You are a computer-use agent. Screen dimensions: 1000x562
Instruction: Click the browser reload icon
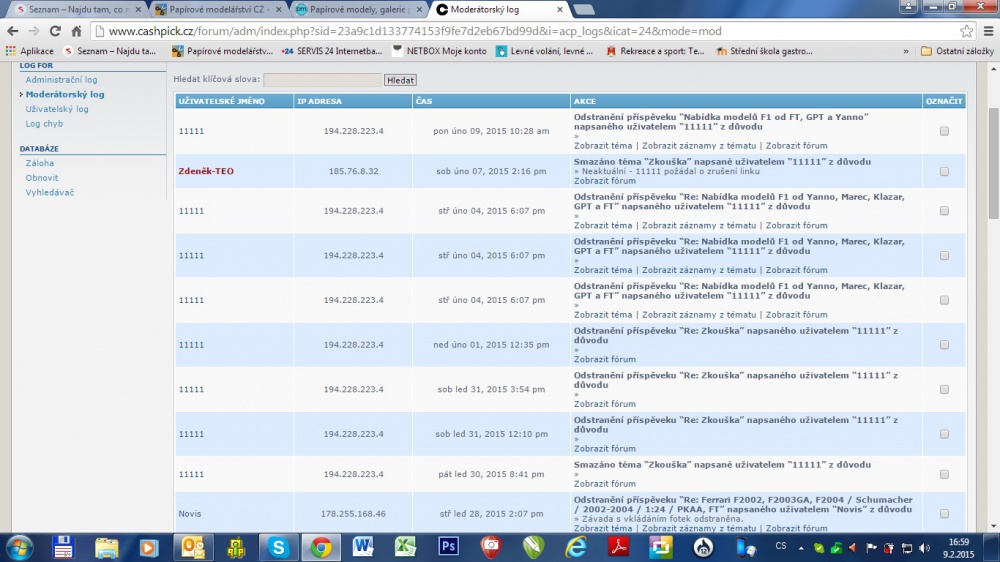pyautogui.click(x=55, y=31)
